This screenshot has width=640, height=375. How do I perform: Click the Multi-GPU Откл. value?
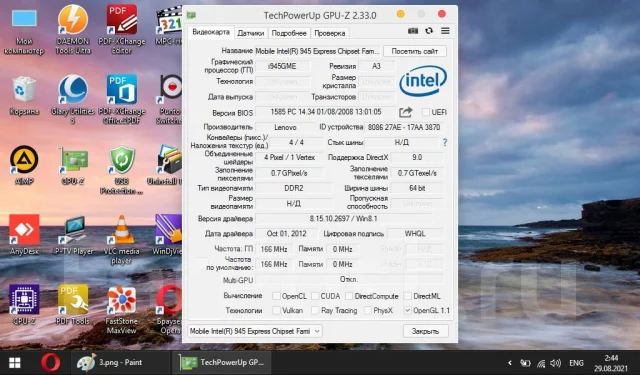coord(349,280)
